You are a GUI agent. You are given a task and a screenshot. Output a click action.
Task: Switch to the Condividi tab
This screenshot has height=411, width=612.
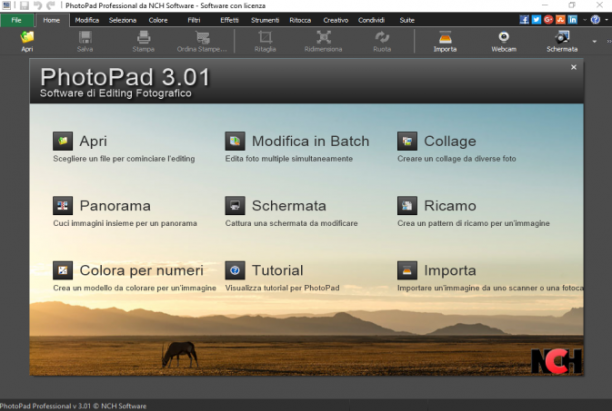point(371,20)
